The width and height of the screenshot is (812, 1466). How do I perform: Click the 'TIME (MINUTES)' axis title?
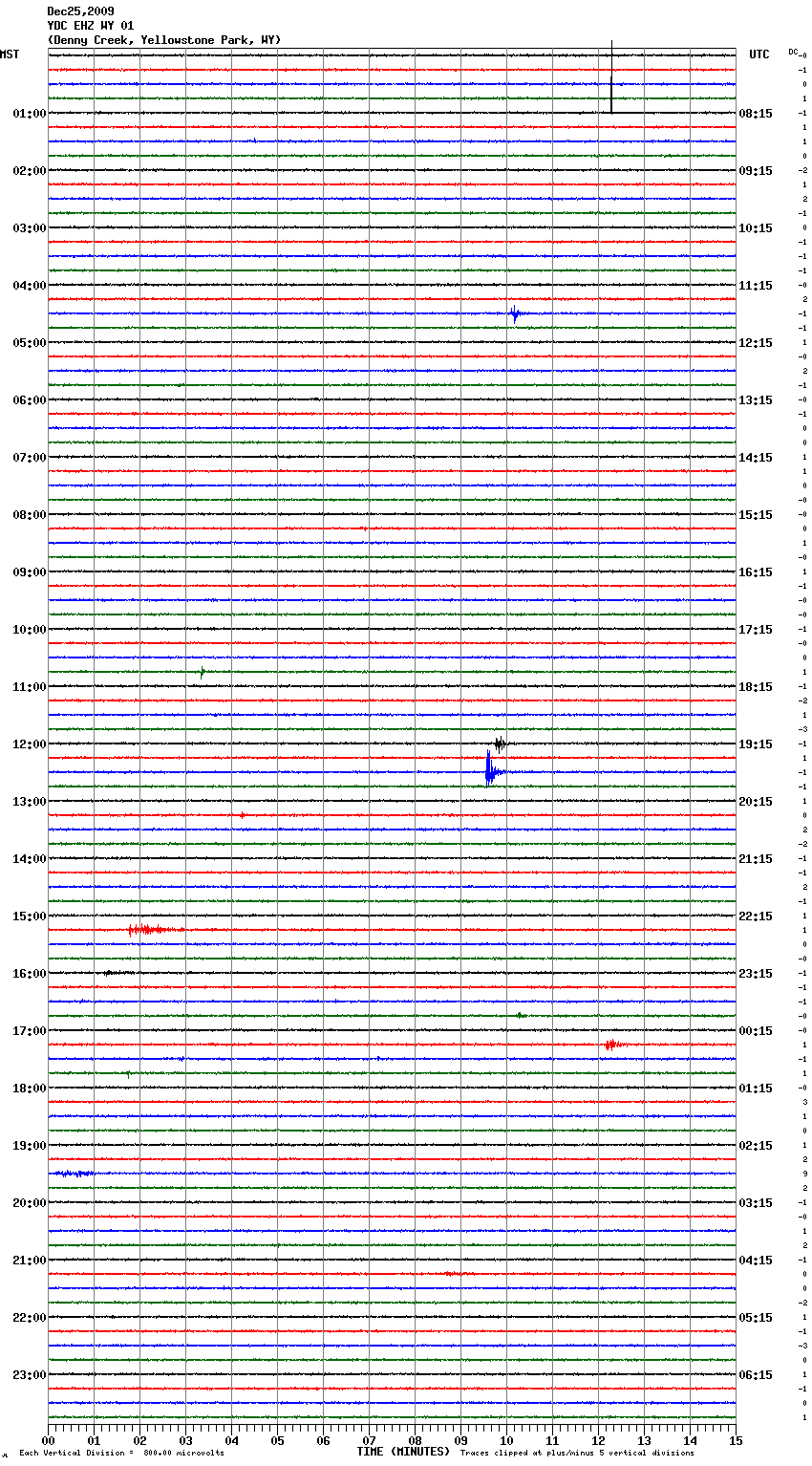(403, 1452)
